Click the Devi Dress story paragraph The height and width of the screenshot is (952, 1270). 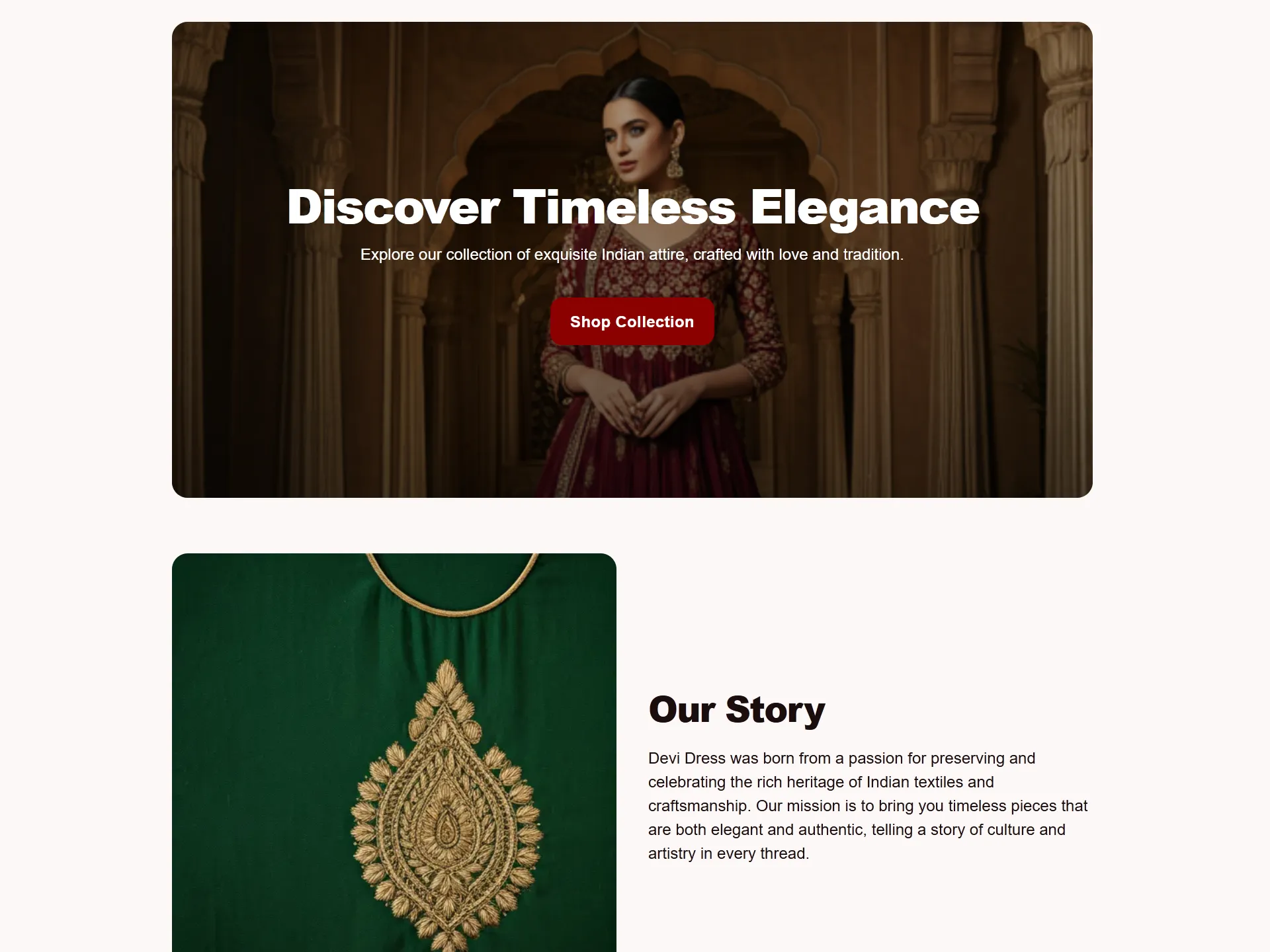coord(867,806)
